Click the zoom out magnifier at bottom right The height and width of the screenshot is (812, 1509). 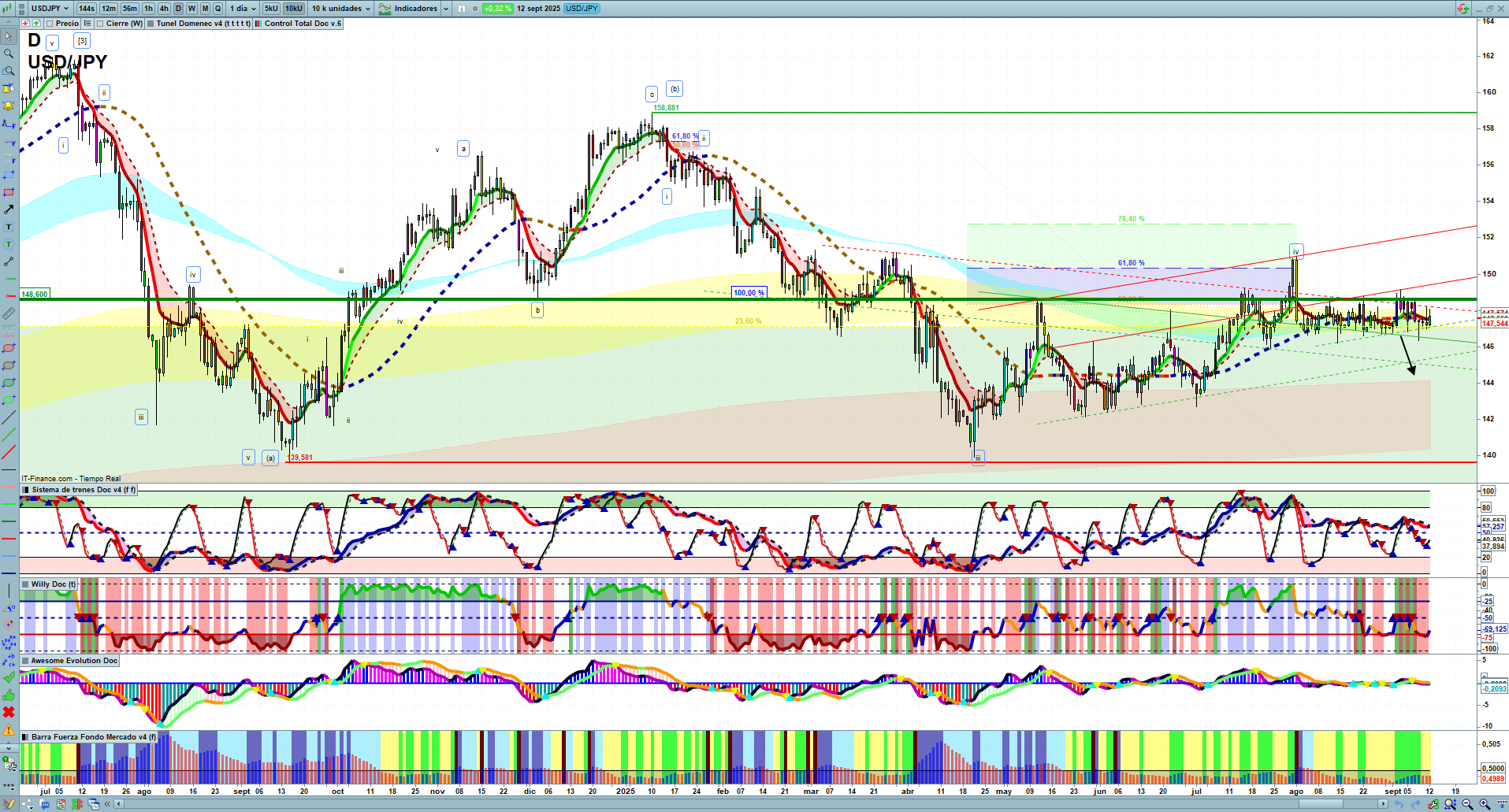(x=1467, y=804)
